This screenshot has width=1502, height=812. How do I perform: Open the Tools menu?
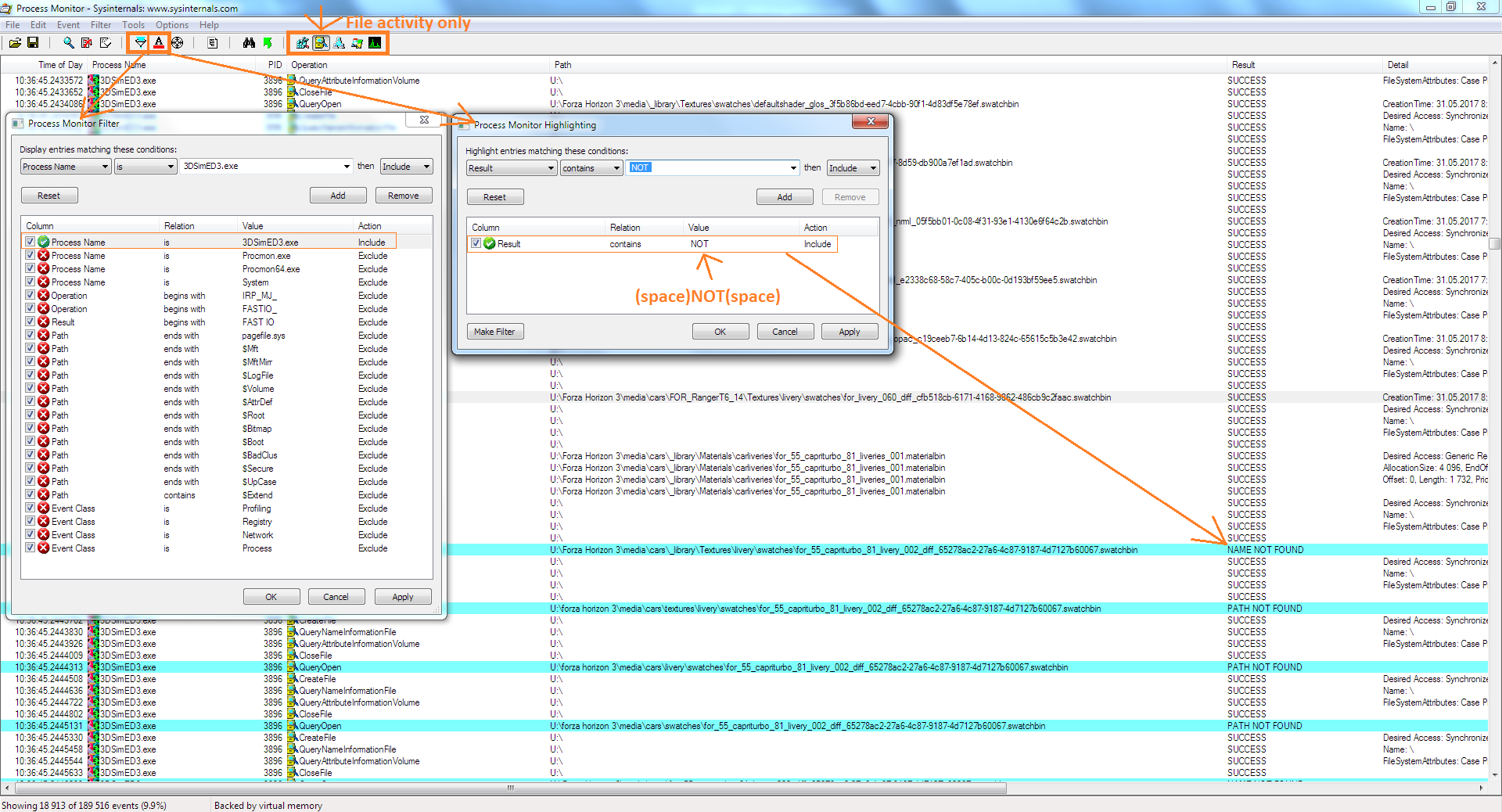133,25
